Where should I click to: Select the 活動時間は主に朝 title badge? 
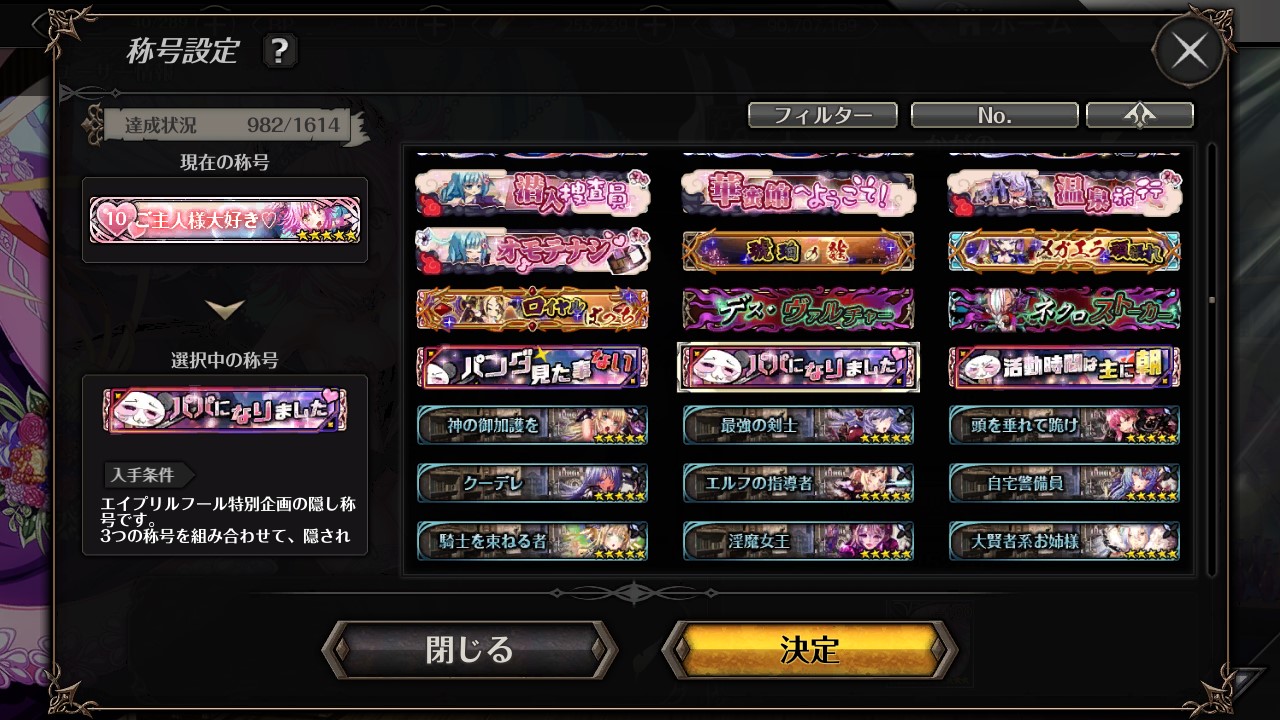[1064, 368]
